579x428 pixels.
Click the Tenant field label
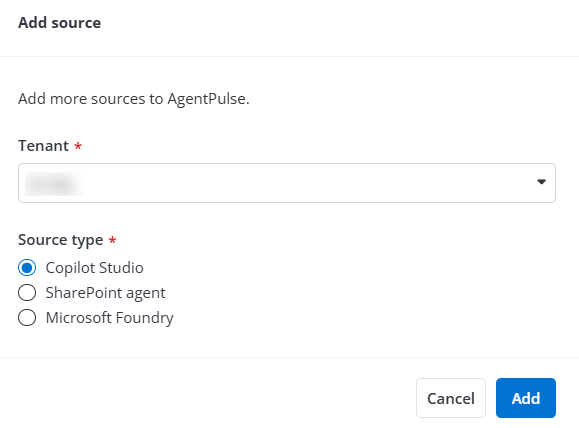[x=44, y=146]
